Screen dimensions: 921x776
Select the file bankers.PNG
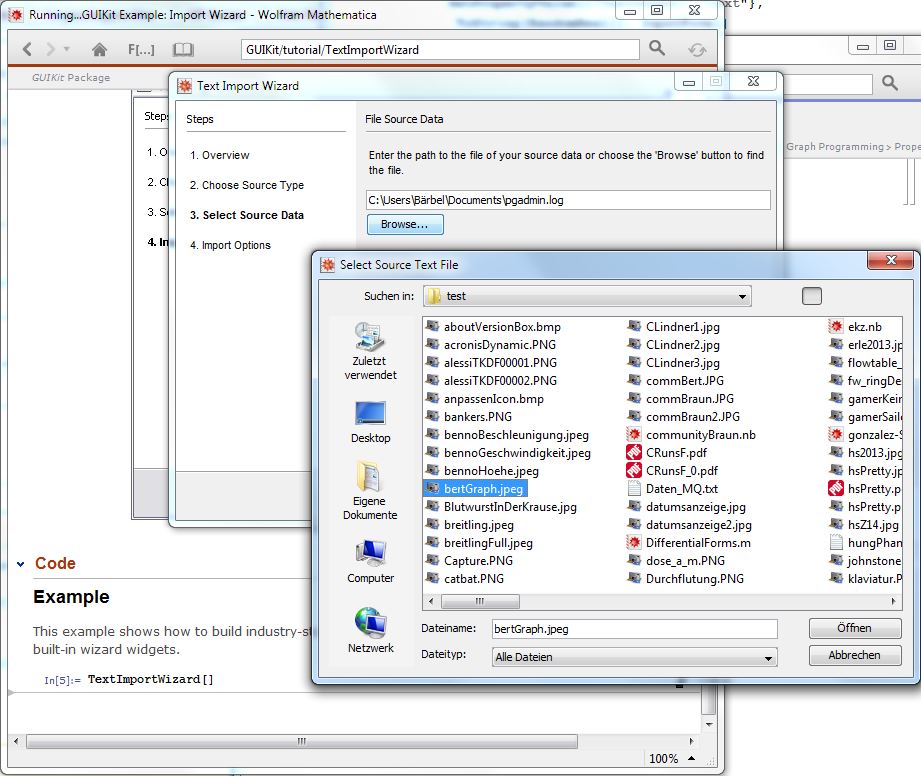point(469,416)
